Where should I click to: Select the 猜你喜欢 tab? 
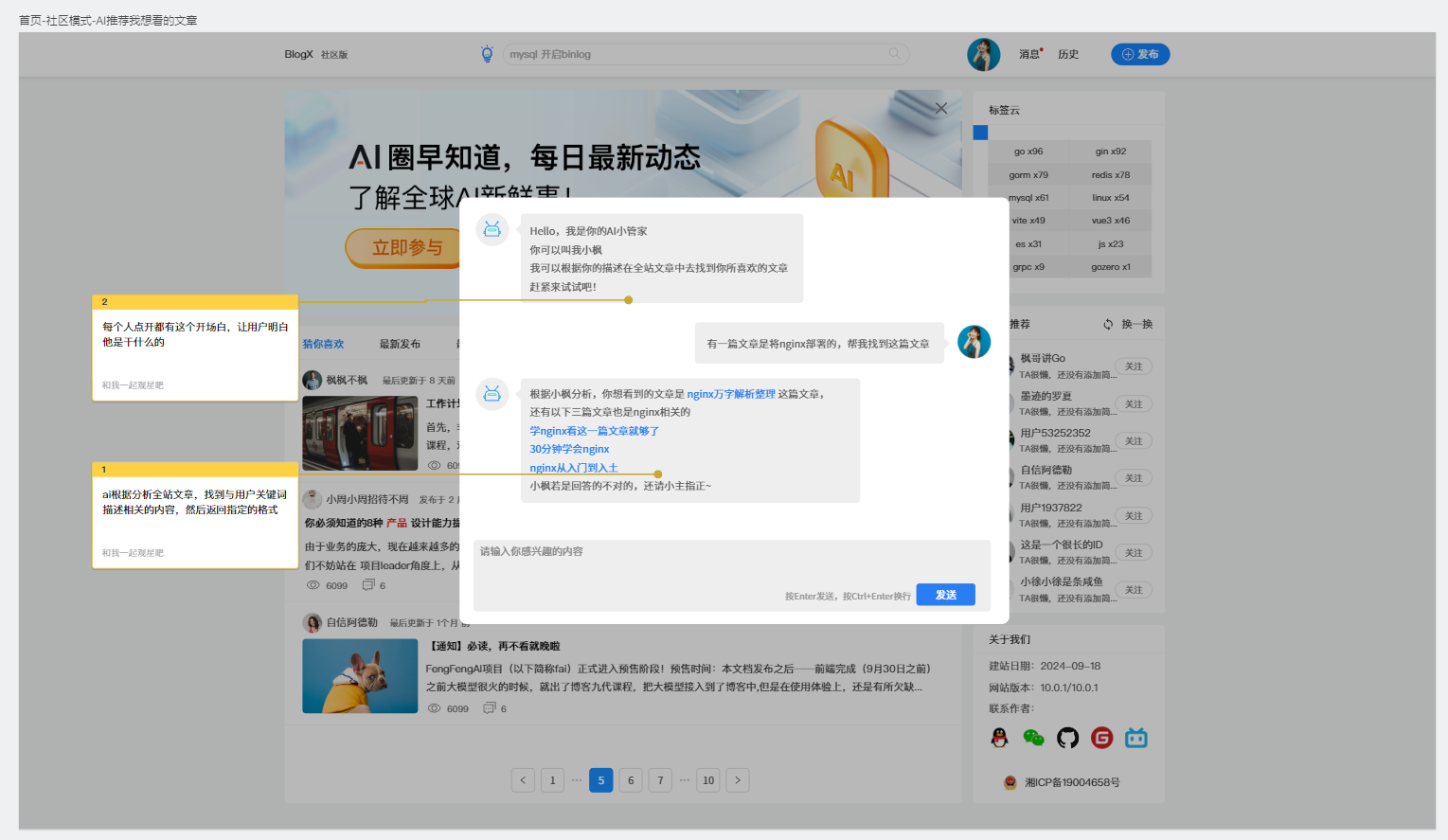(323, 344)
